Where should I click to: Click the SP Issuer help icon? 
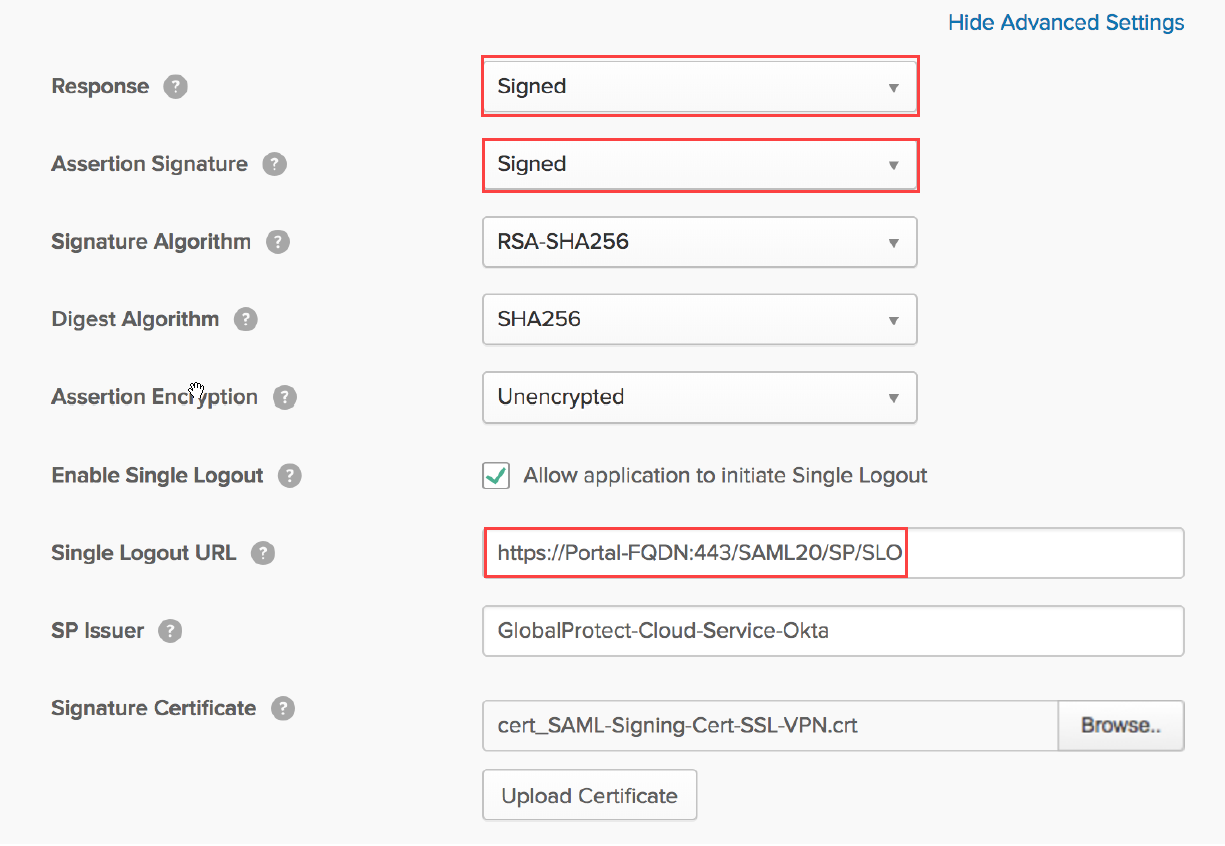point(171,631)
